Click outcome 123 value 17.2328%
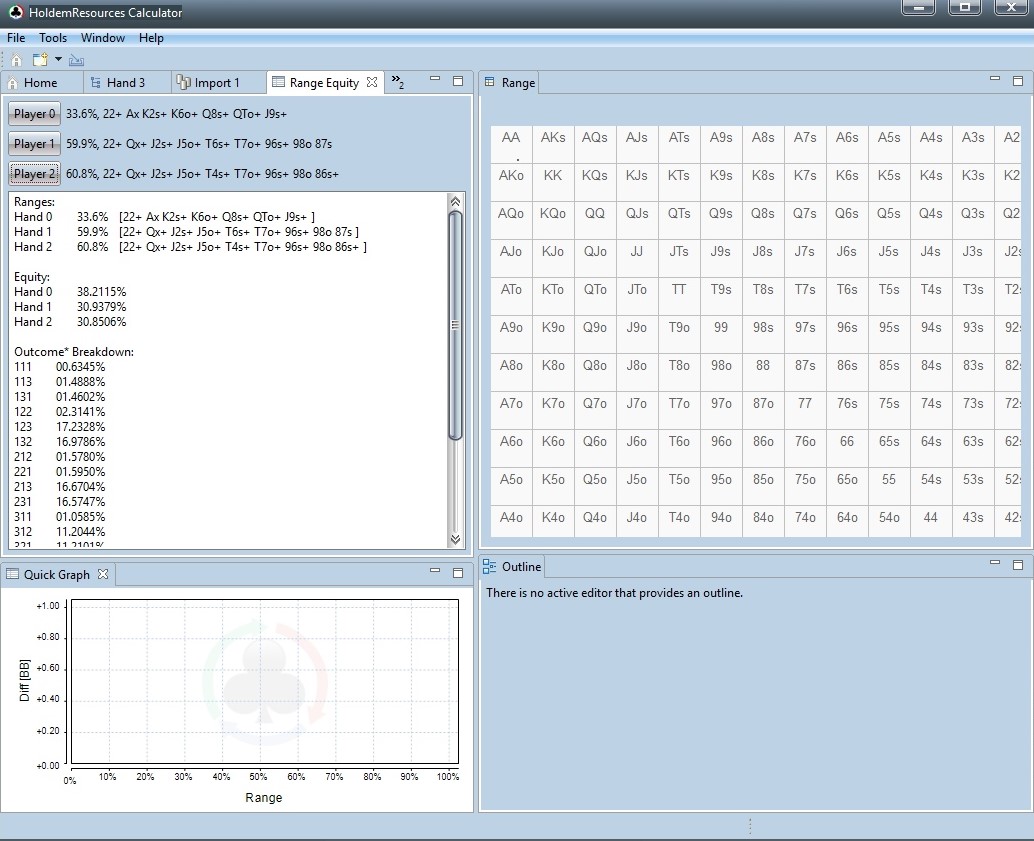Viewport: 1034px width, 841px height. pos(80,427)
